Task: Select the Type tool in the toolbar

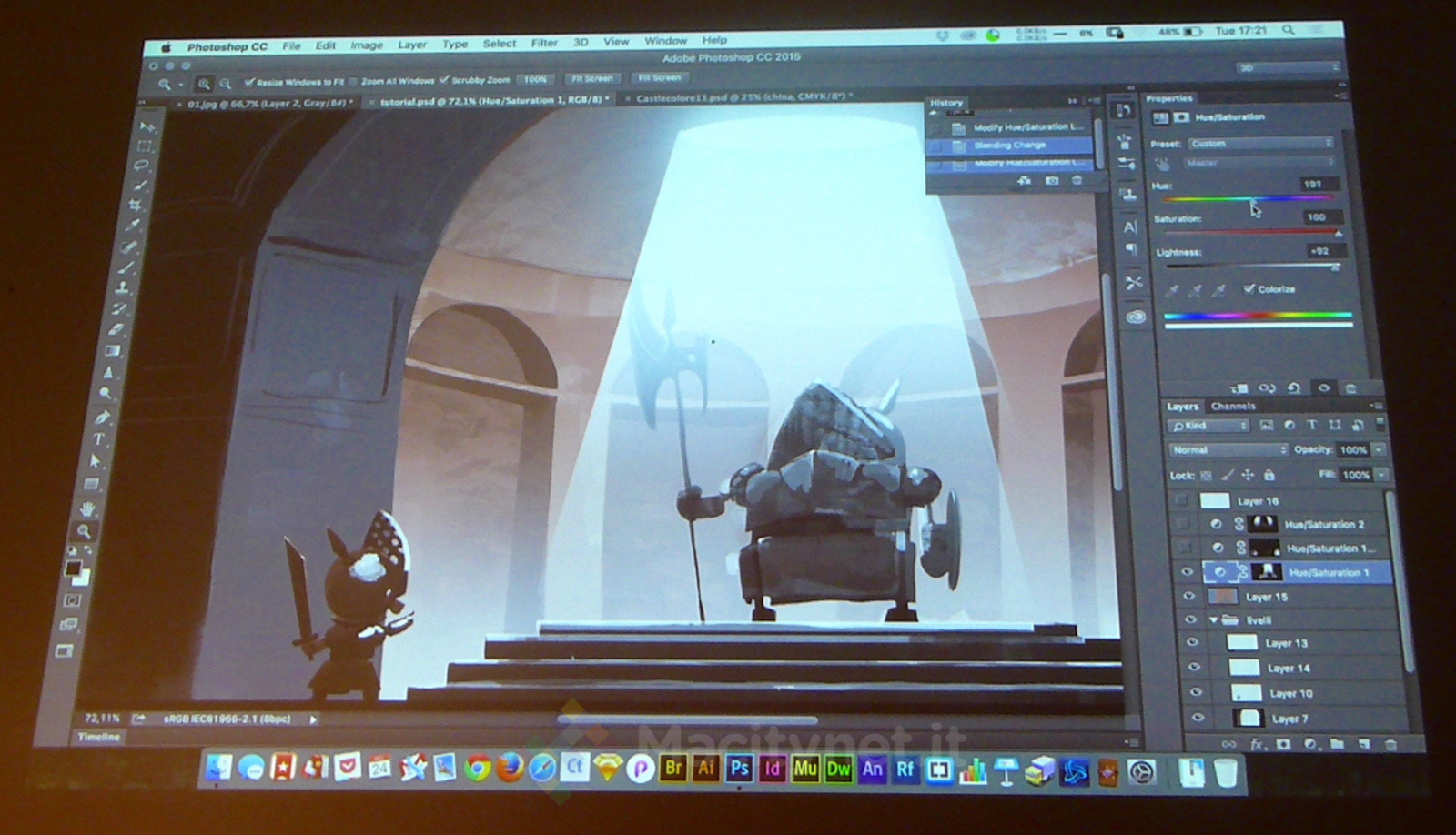Action: (x=98, y=439)
